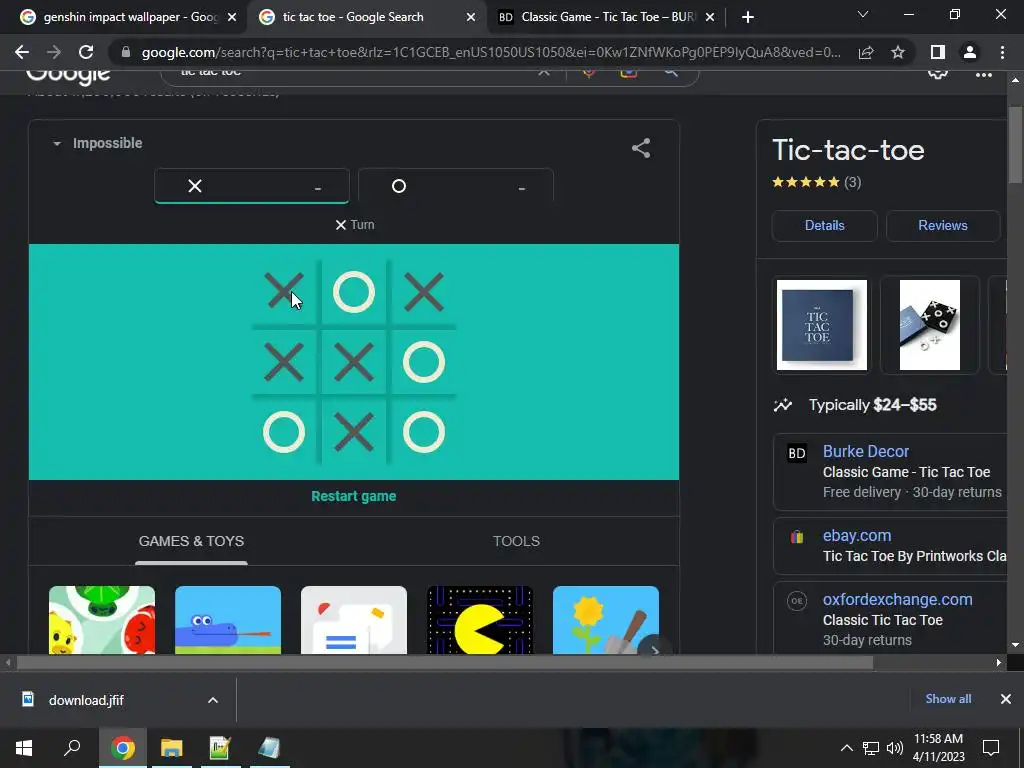
Task: Open the oxfordexchange.com link
Action: [897, 600]
